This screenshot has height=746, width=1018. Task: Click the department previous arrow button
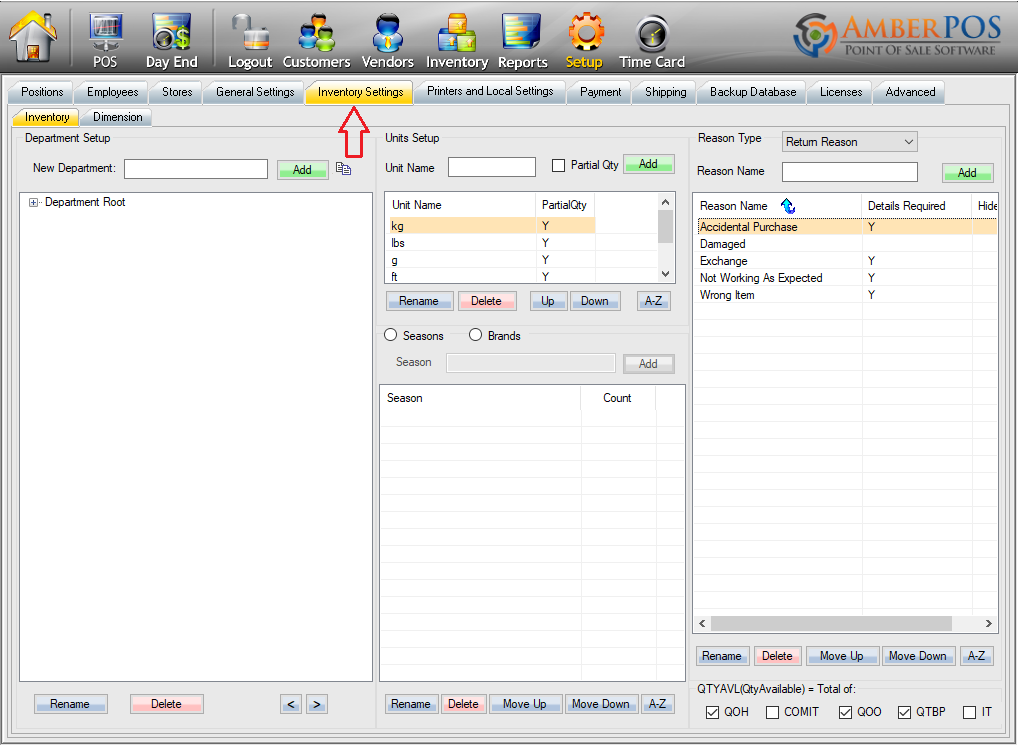coord(291,704)
